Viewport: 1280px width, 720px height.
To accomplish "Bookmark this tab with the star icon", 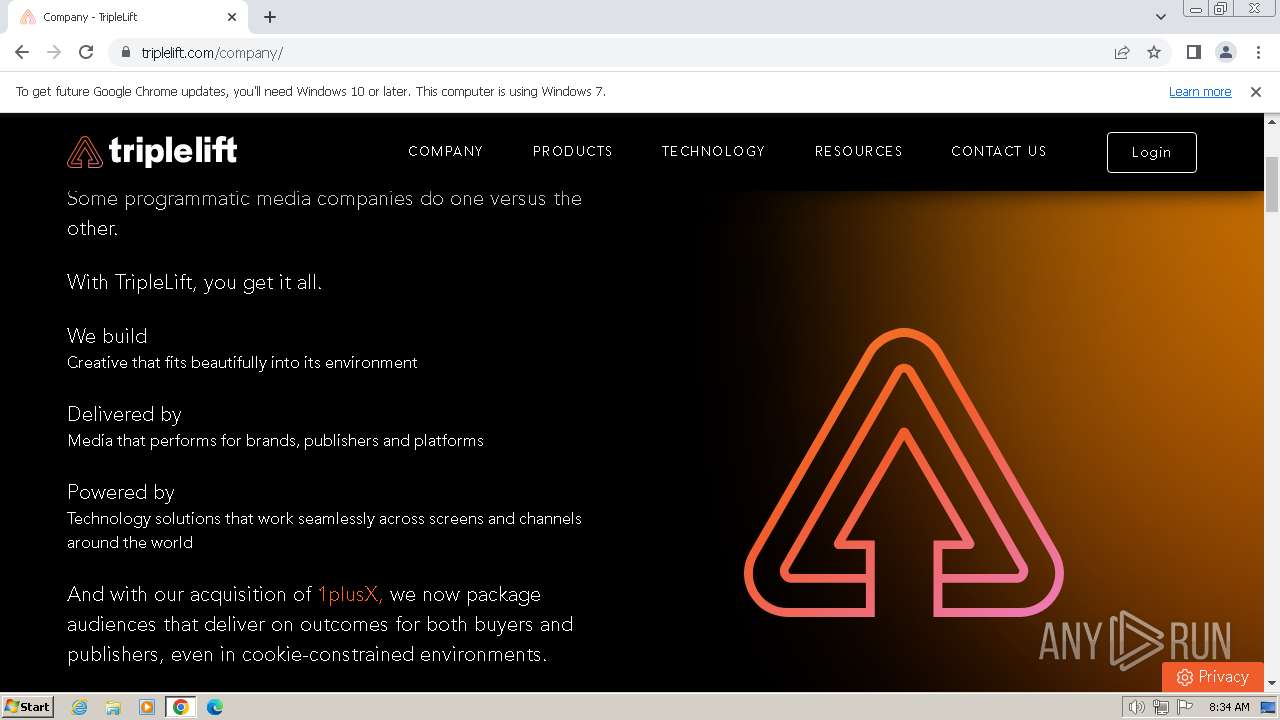I will [1154, 53].
